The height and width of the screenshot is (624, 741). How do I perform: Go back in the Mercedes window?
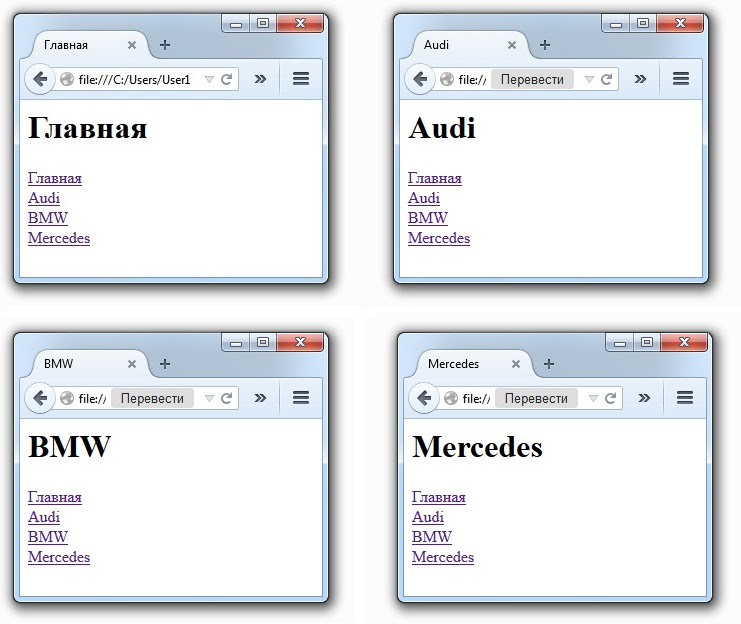424,398
